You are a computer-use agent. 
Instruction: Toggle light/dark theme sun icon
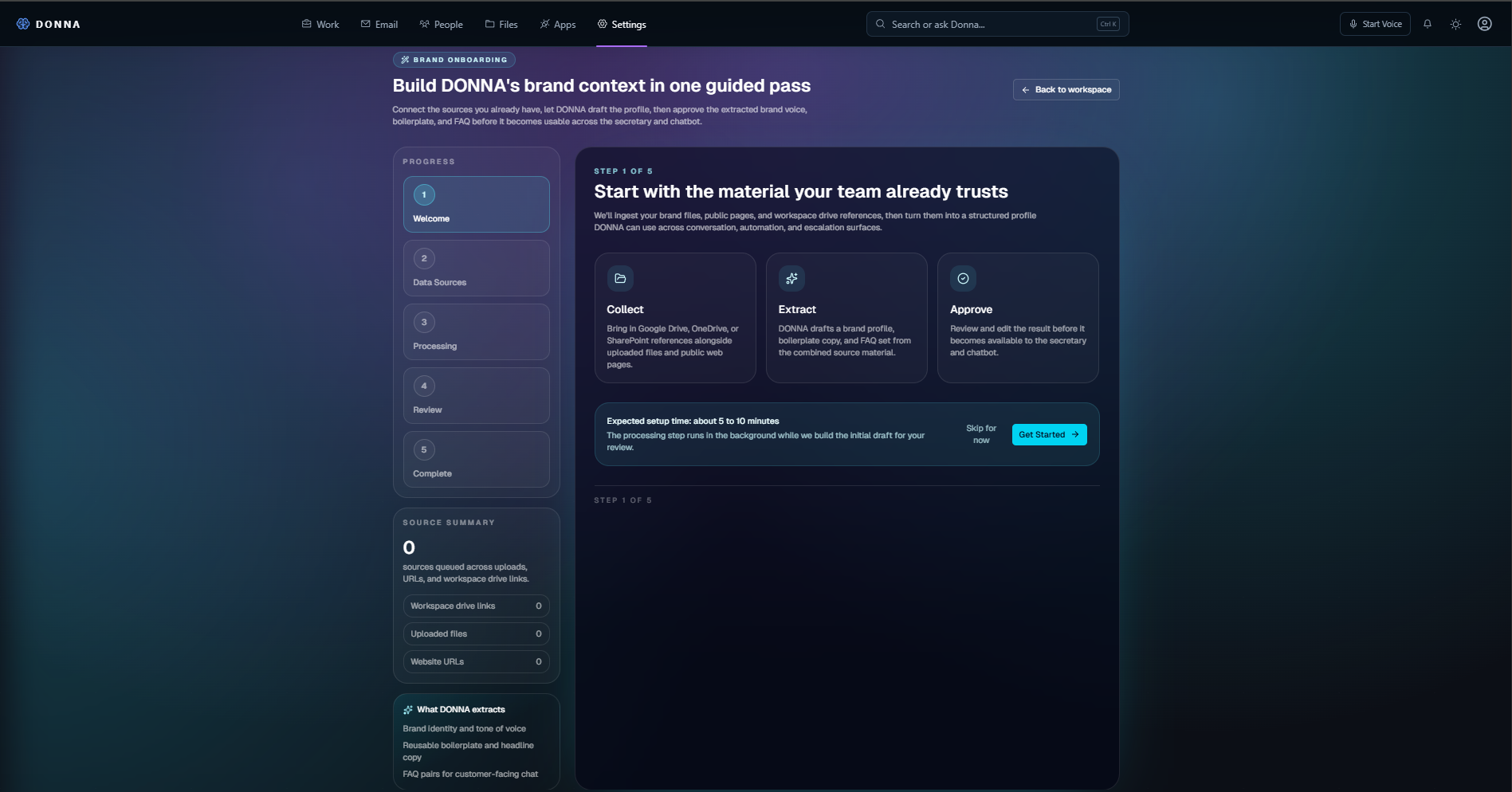[x=1455, y=24]
